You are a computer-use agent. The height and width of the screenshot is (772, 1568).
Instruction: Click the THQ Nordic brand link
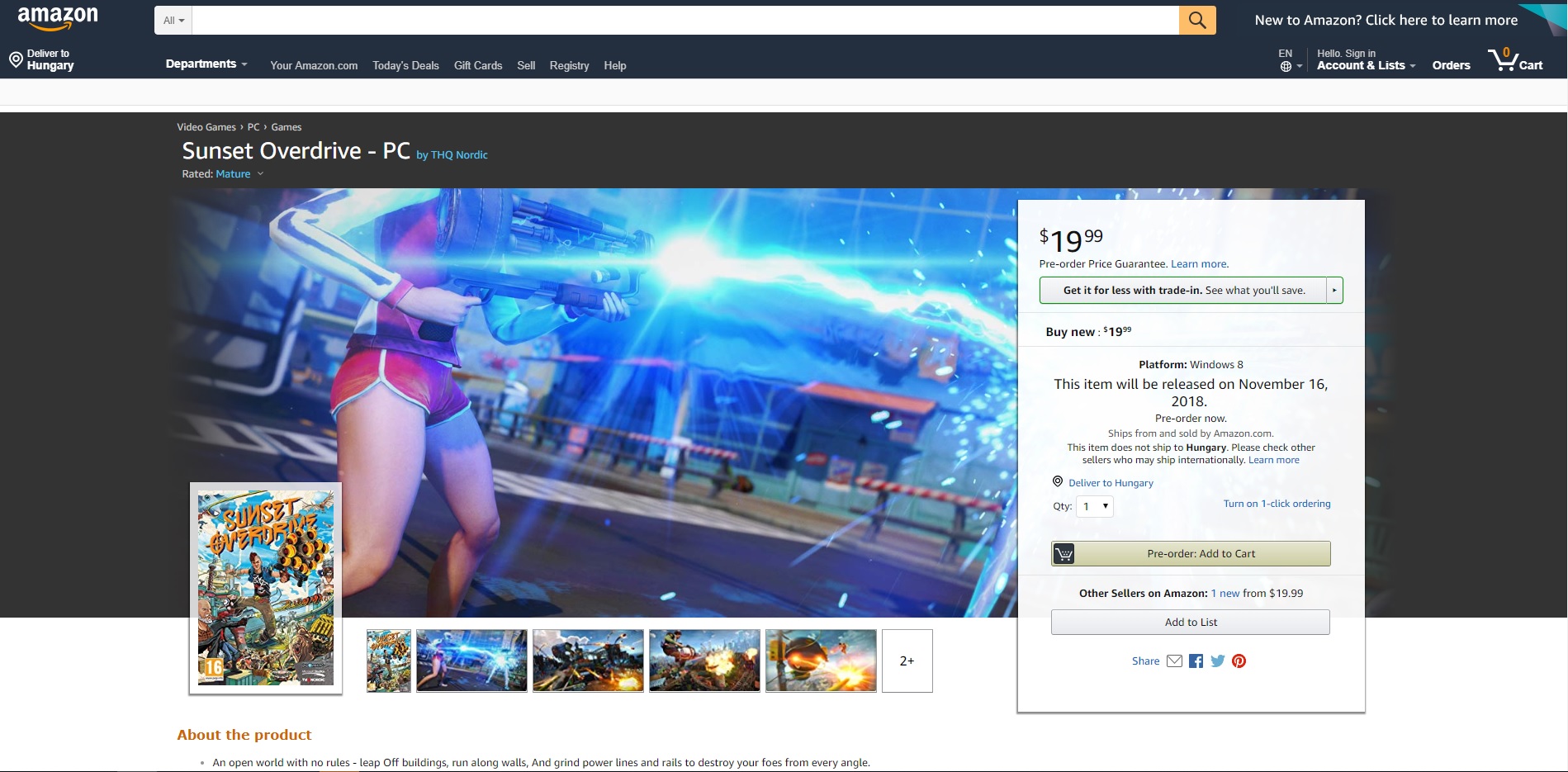click(459, 155)
